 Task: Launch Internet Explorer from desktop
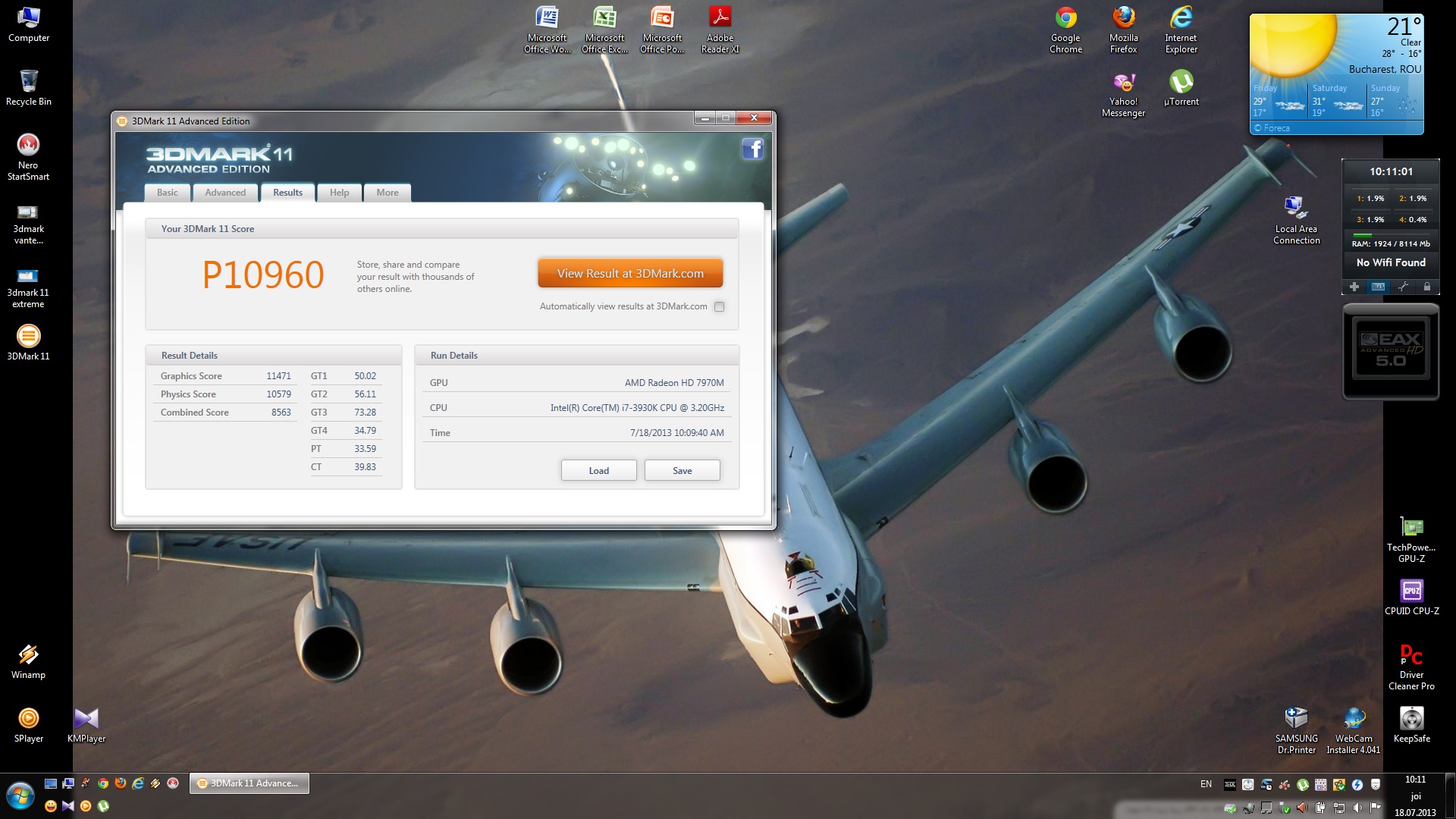point(1181,29)
